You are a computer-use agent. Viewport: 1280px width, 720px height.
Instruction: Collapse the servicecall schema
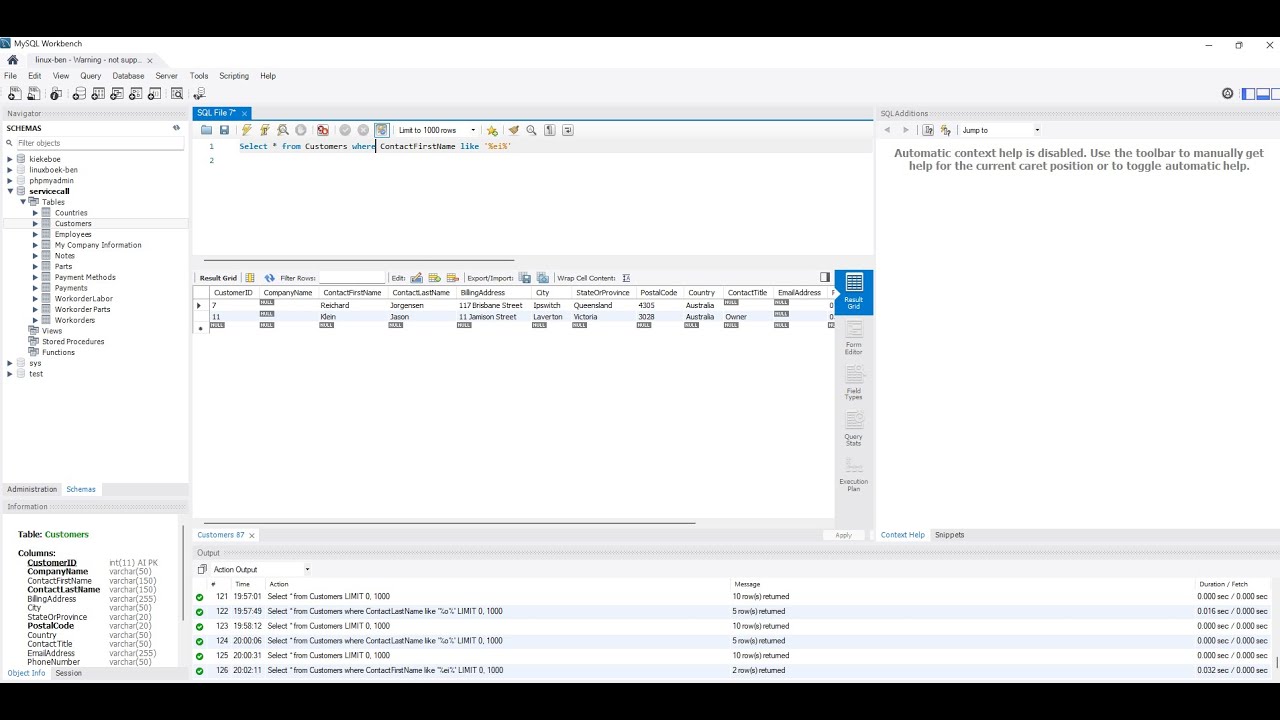point(10,191)
